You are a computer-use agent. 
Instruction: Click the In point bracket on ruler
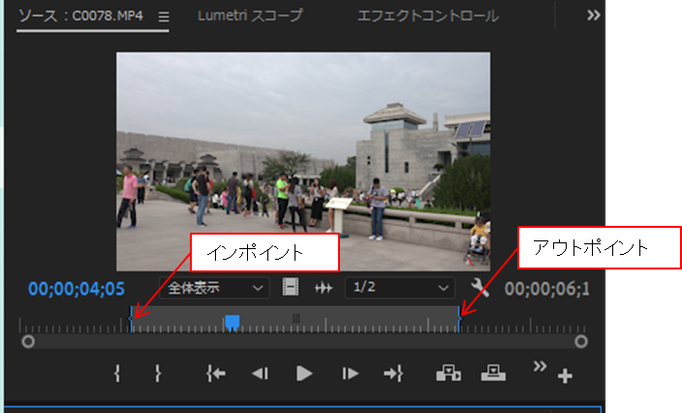131,319
